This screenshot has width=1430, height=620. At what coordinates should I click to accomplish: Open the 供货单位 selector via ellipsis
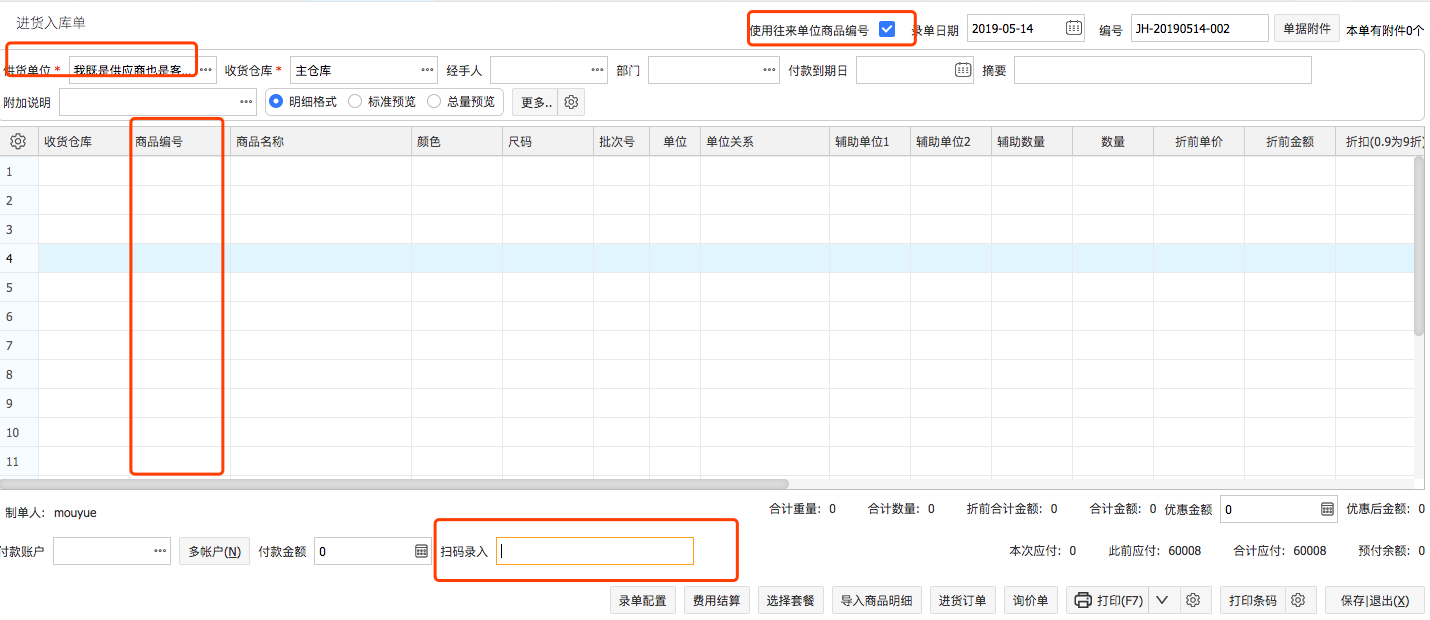206,69
